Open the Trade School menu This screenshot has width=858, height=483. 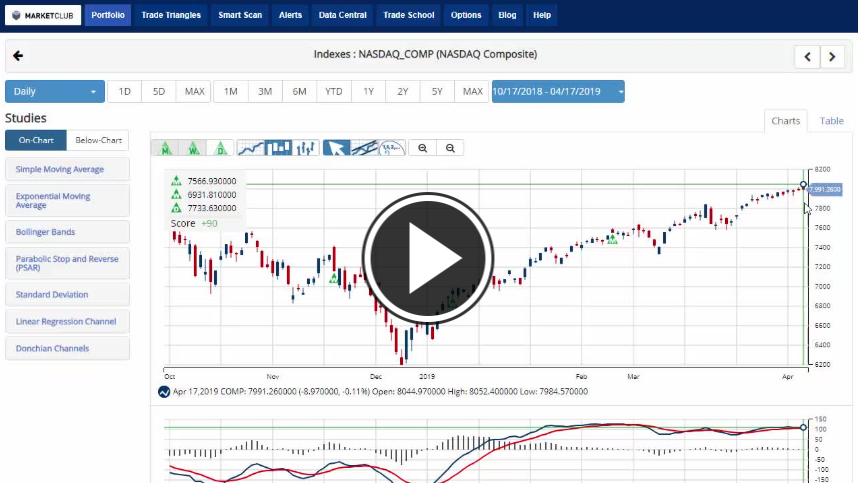coord(409,15)
